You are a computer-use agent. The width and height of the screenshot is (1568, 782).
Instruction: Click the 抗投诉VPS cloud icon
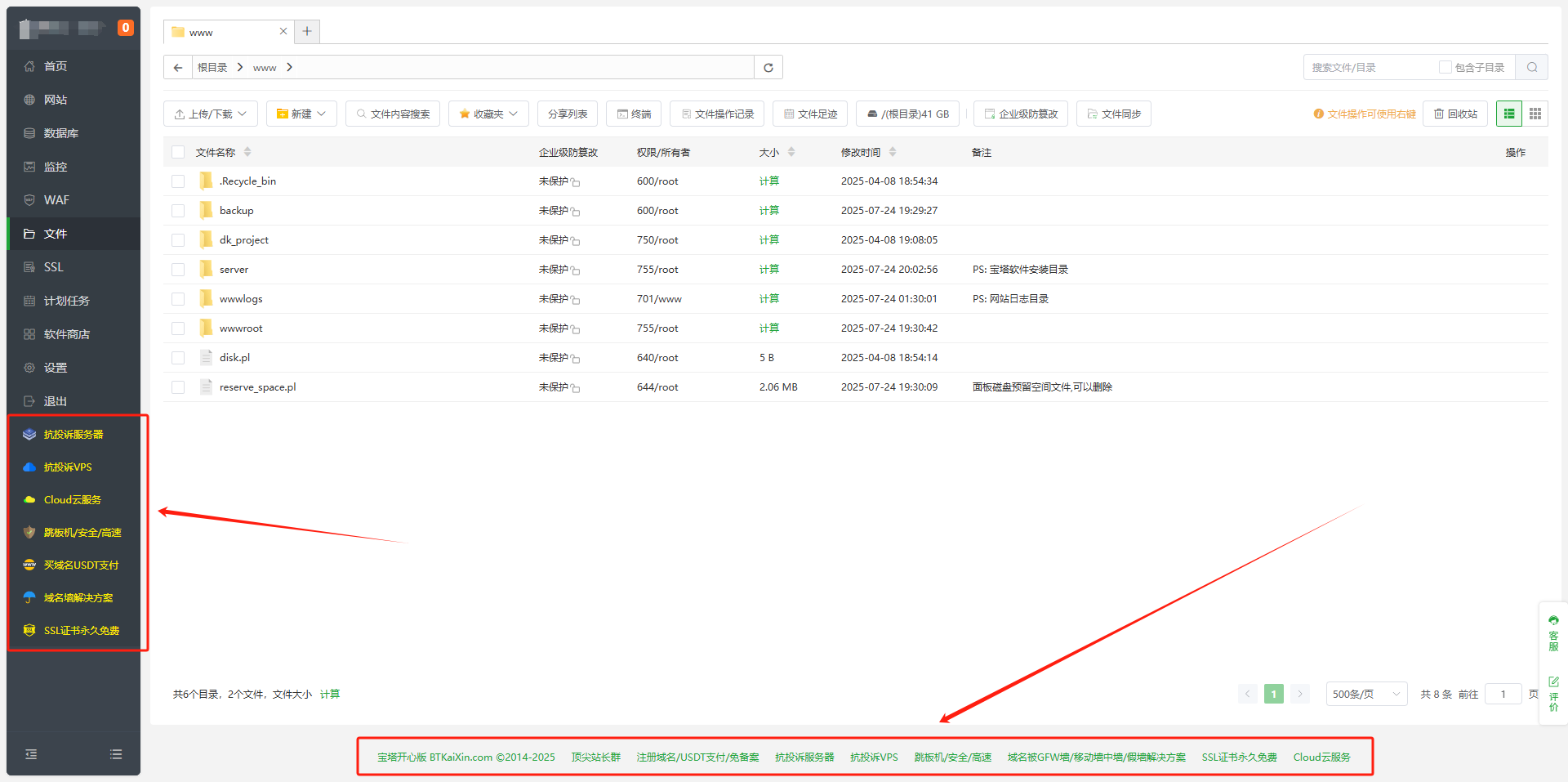(29, 467)
